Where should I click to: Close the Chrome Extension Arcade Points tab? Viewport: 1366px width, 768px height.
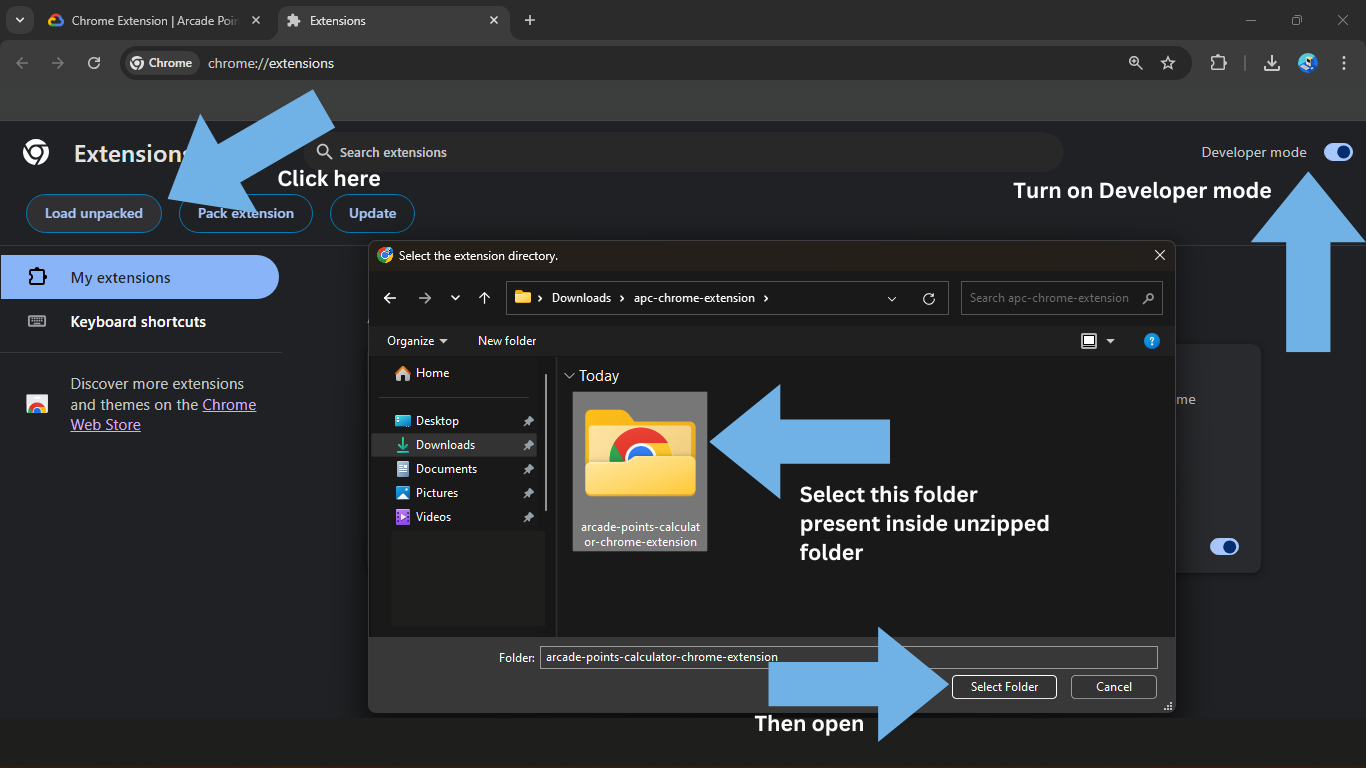click(256, 20)
